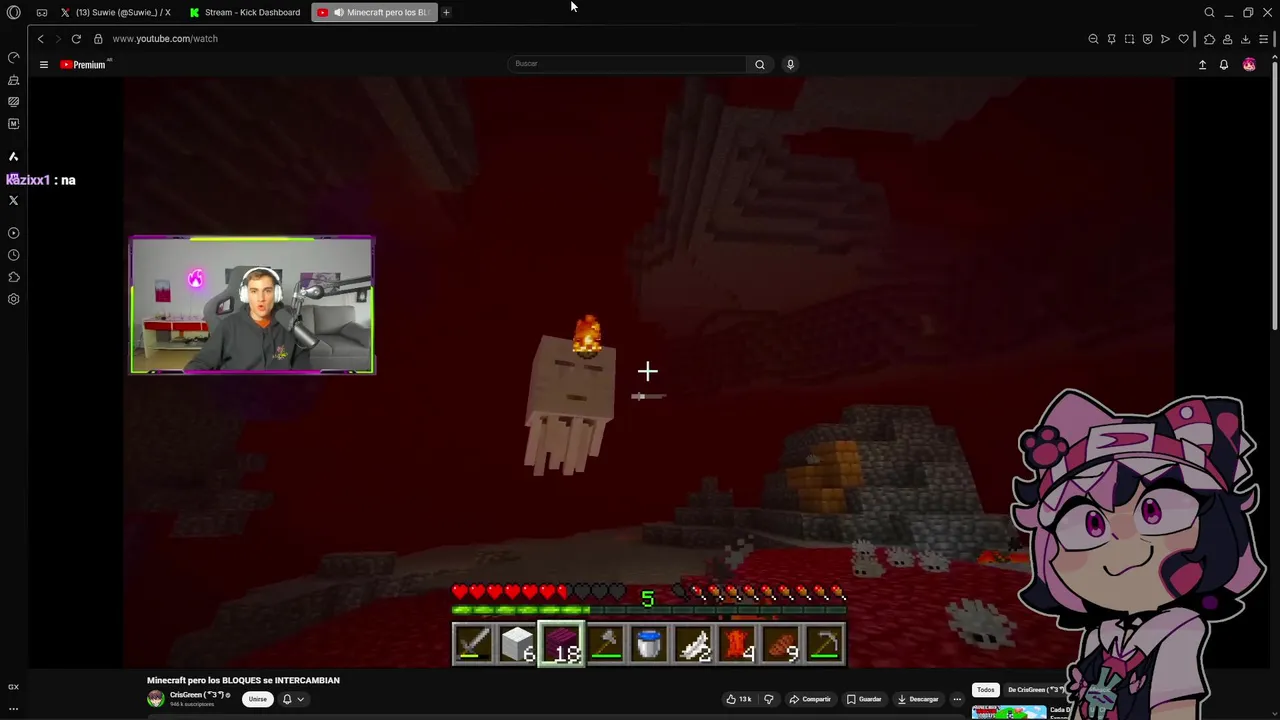Open sidebar 3D box extensions icon
The height and width of the screenshot is (720, 1280).
(x=13, y=277)
